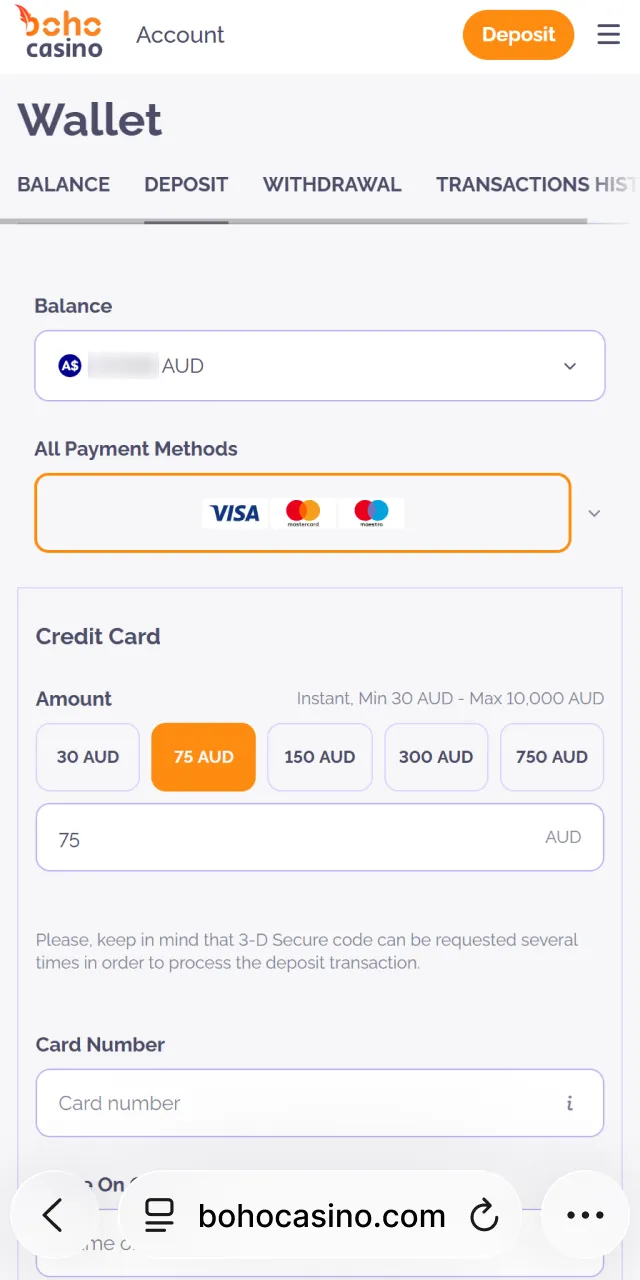Screen dimensions: 640x1280
Task: Open the hamburger menu
Action: click(609, 35)
